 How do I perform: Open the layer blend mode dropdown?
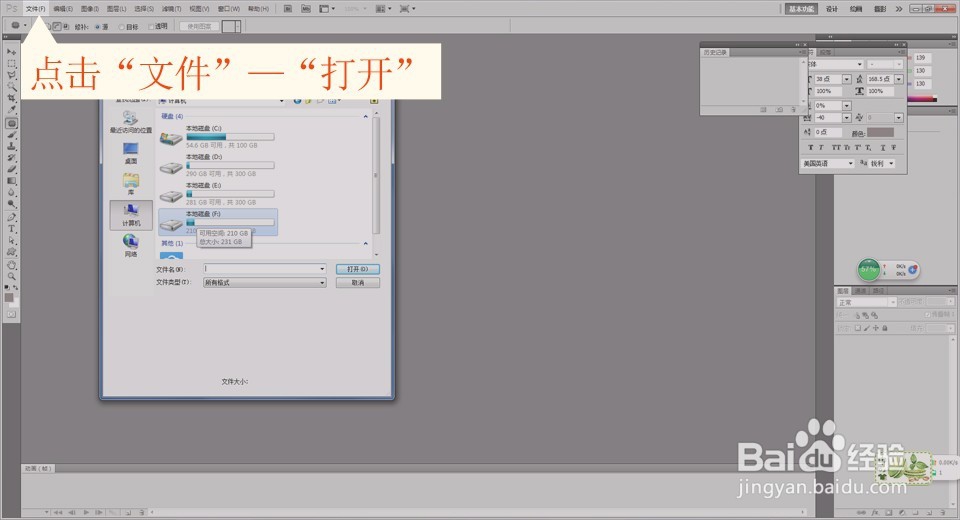pyautogui.click(x=893, y=303)
